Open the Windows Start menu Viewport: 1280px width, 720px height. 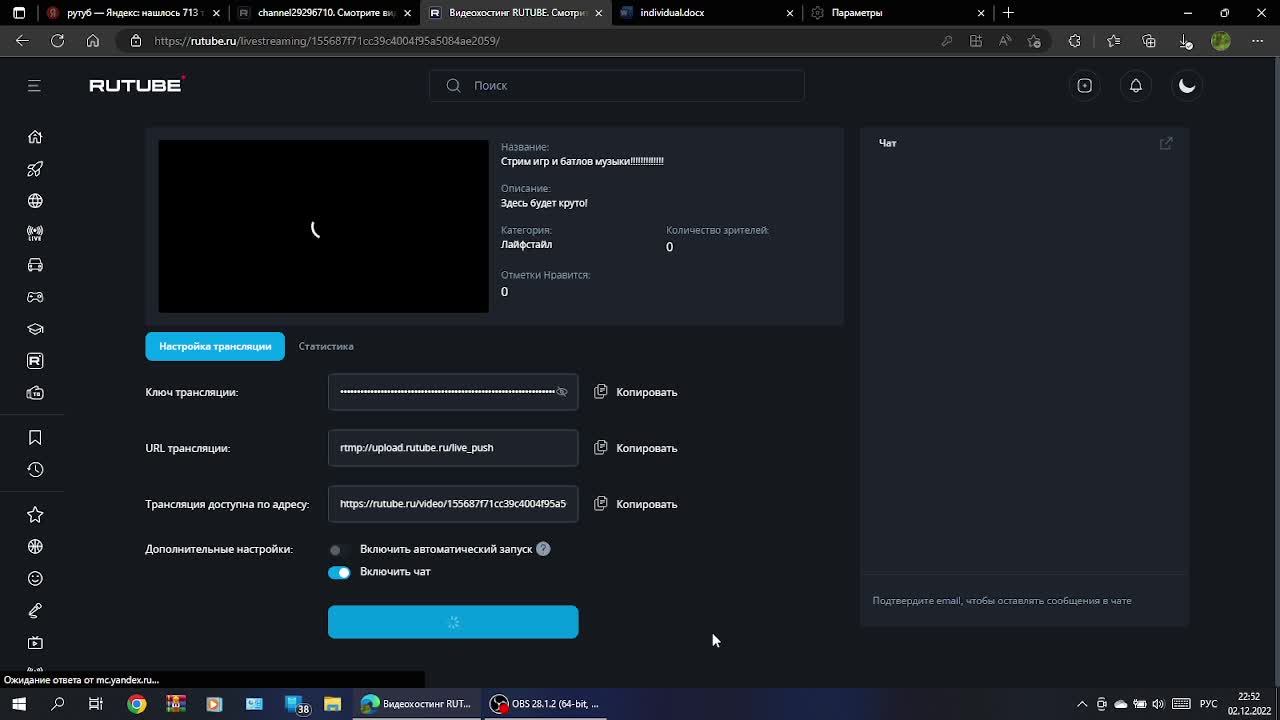[19, 704]
